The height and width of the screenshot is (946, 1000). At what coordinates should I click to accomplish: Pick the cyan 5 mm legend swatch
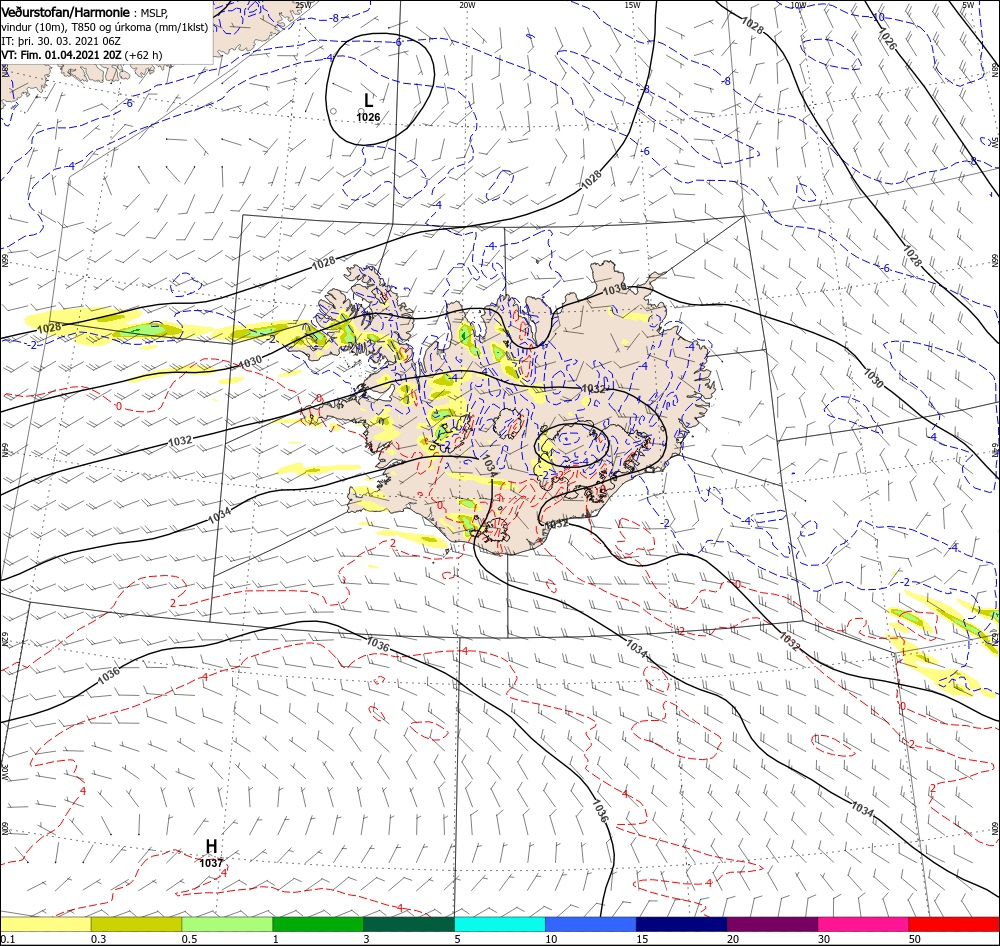coord(499,924)
